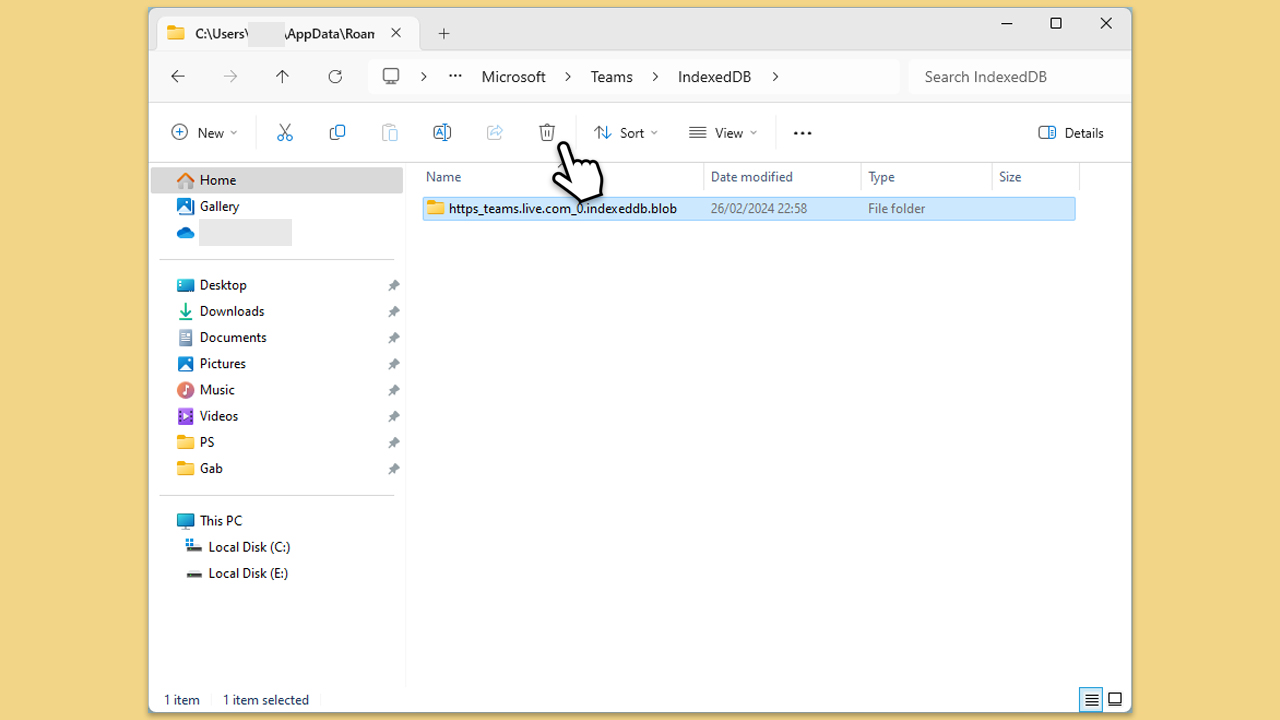Image resolution: width=1280 pixels, height=720 pixels.
Task: Unpin Pictures using its pin icon
Action: tap(394, 364)
